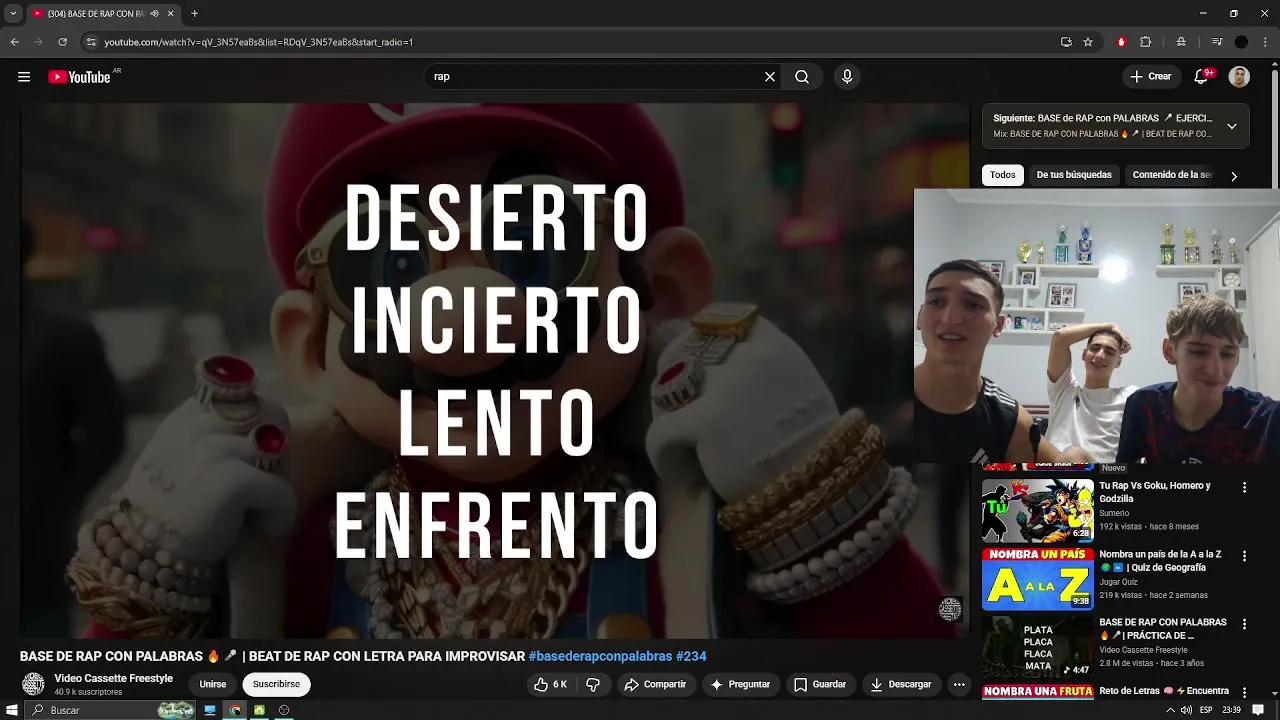This screenshot has height=720, width=1280.
Task: Open the Video Cassette Freestyle channel avatar
Action: 34,685
